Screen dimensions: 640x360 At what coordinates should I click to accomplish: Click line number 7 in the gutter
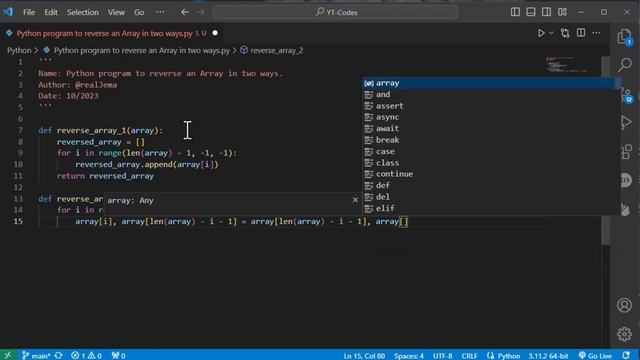pos(20,130)
